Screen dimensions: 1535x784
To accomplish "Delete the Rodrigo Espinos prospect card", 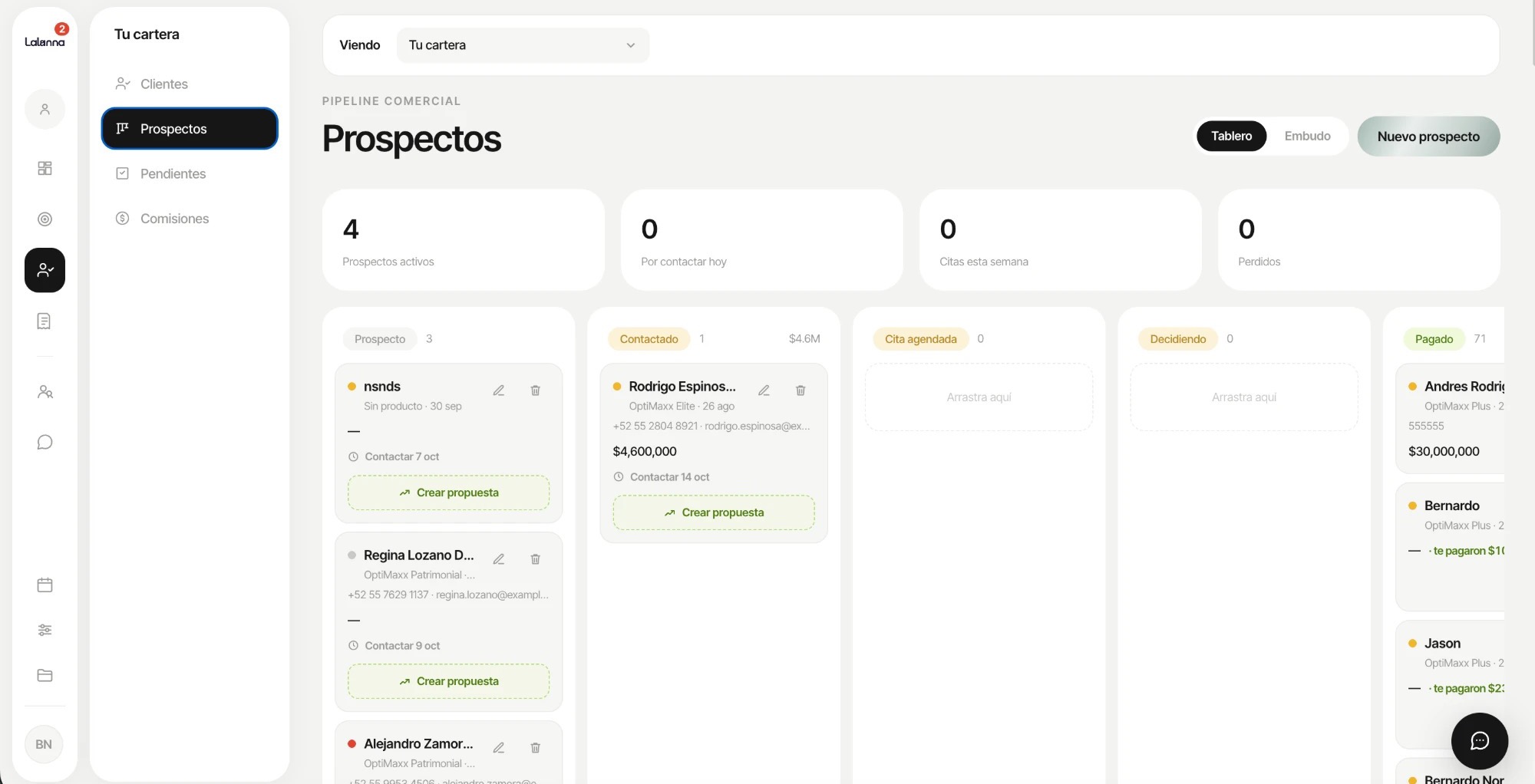I will (801, 390).
